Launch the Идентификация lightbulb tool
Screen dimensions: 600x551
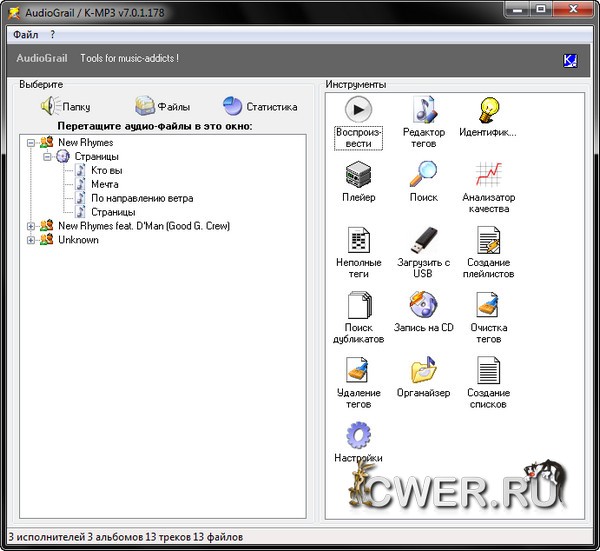tap(487, 108)
